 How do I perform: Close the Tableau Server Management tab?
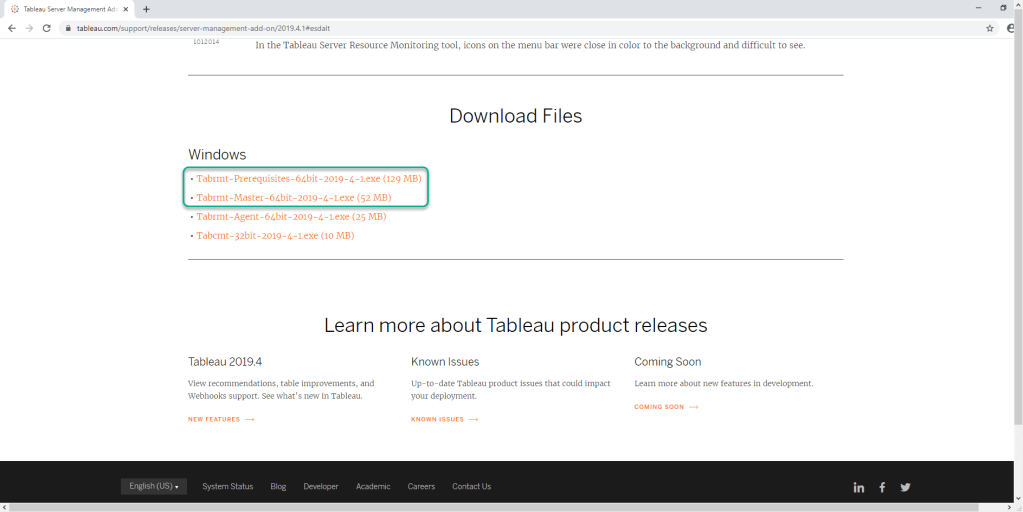[125, 9]
